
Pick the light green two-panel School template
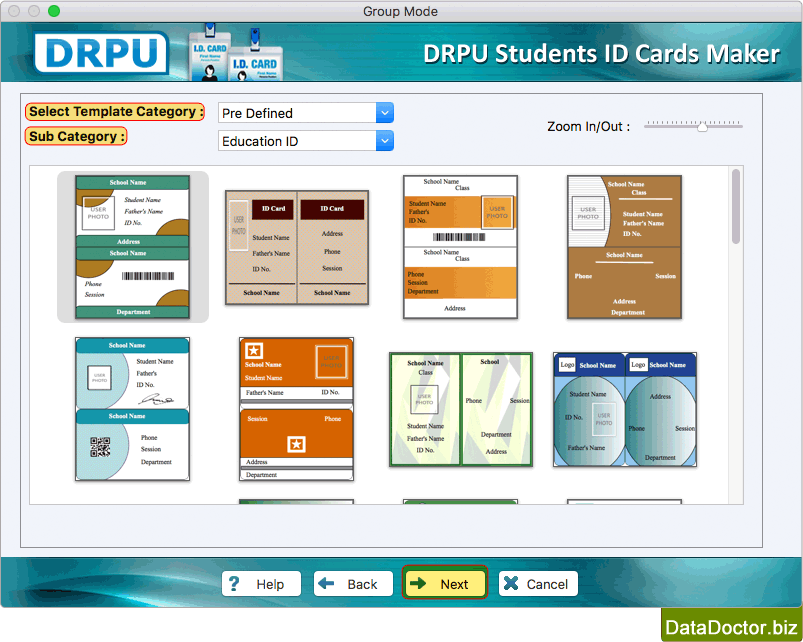click(461, 409)
